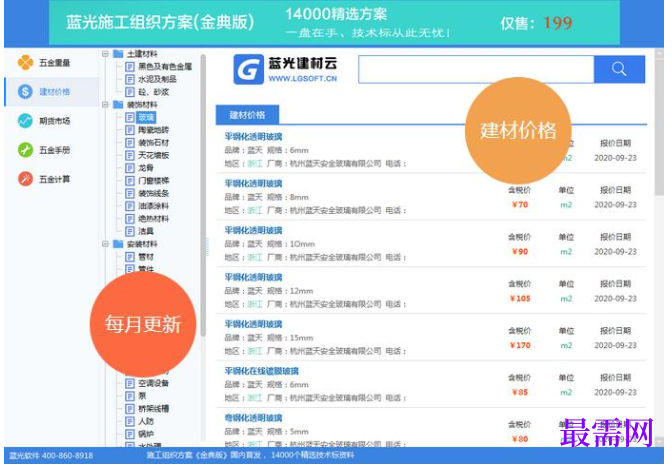Select the 空调设备 tree item
Image resolution: width=672 pixels, height=464 pixels.
pos(153,383)
